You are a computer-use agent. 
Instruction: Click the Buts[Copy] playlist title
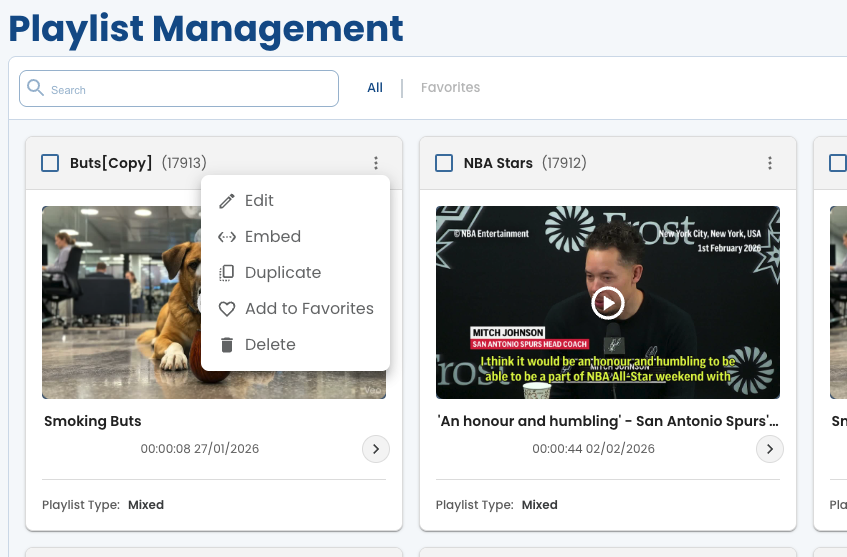(x=111, y=163)
